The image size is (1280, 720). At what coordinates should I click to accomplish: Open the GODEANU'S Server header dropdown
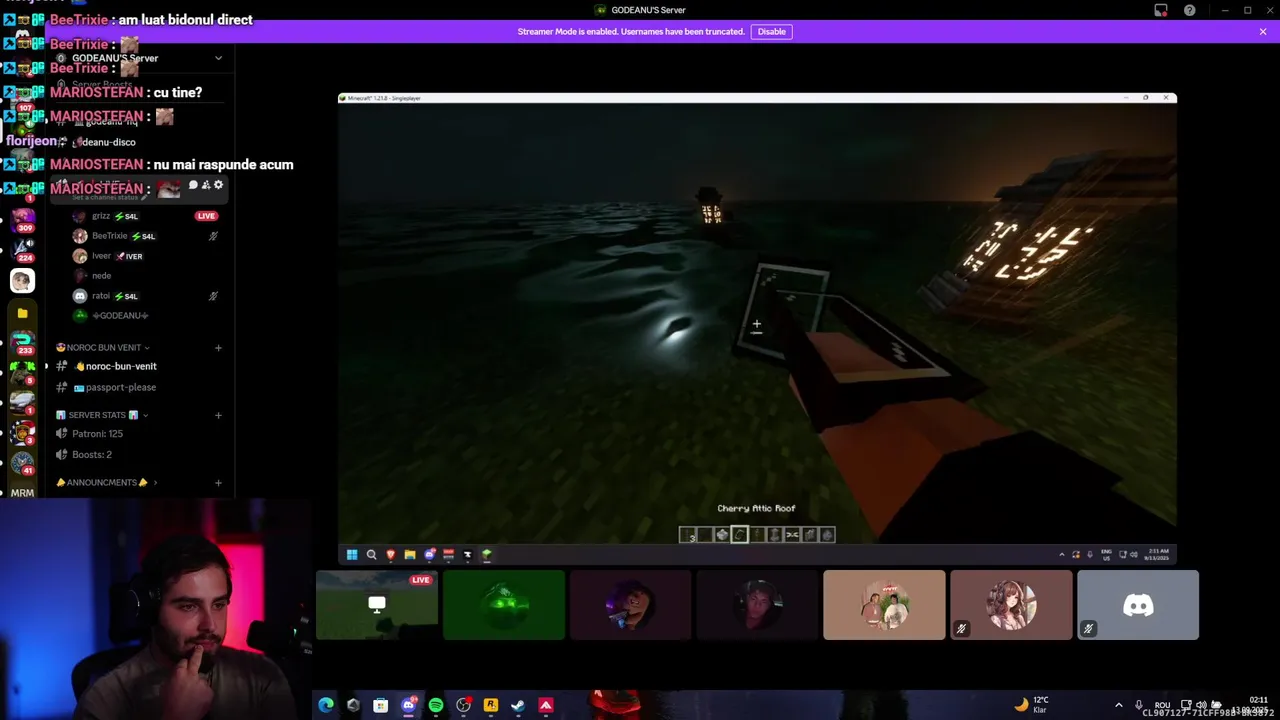218,58
